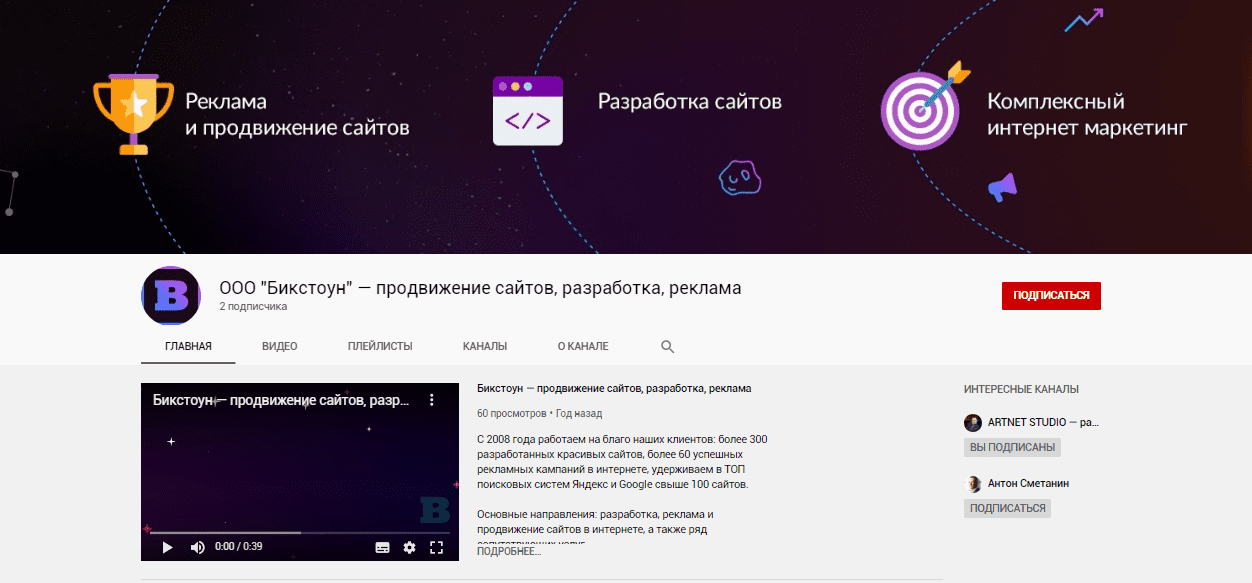Click the code window icon in the banner
The width and height of the screenshot is (1252, 583).
point(528,111)
